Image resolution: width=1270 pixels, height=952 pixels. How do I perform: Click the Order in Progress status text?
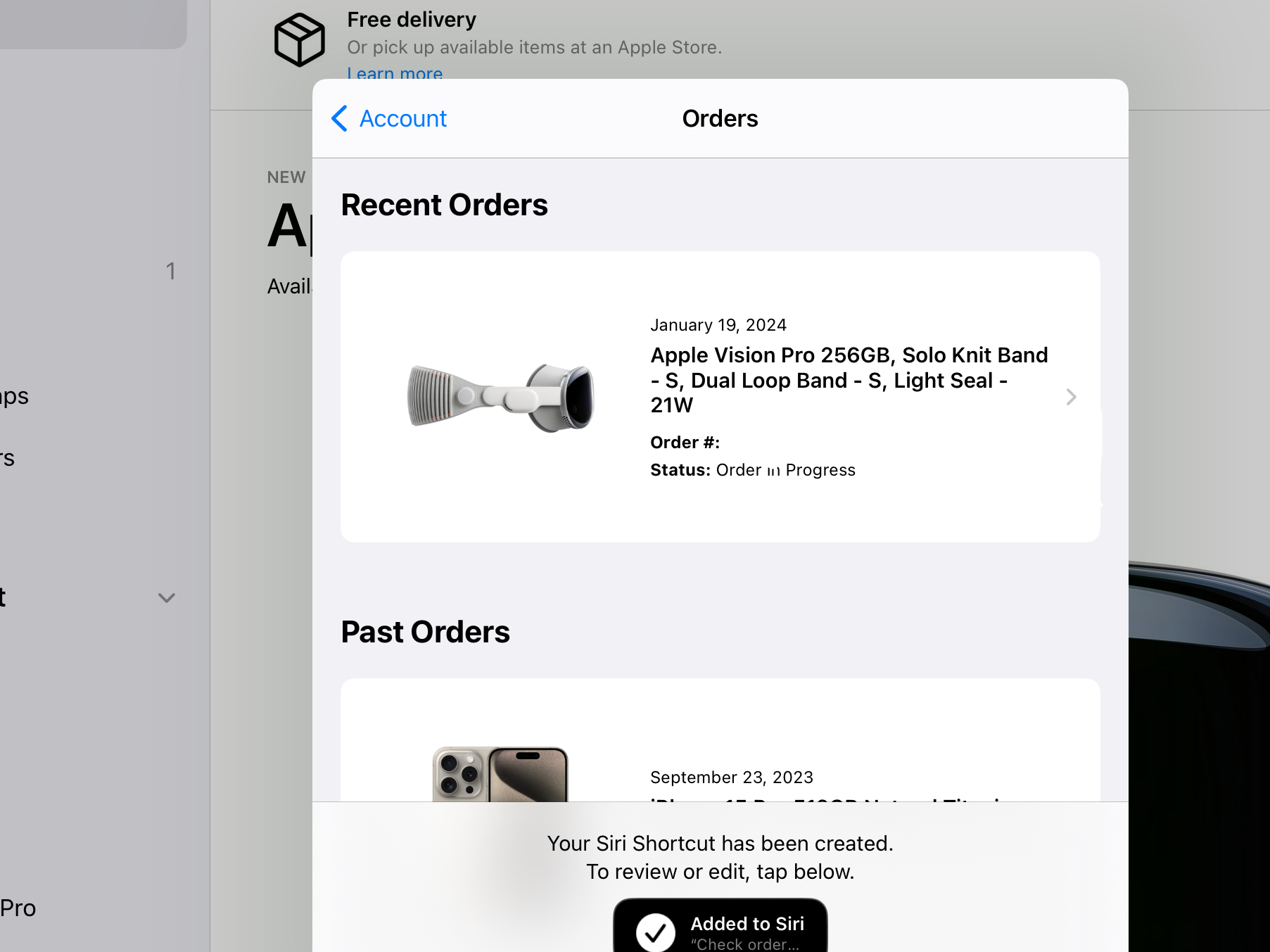point(785,470)
